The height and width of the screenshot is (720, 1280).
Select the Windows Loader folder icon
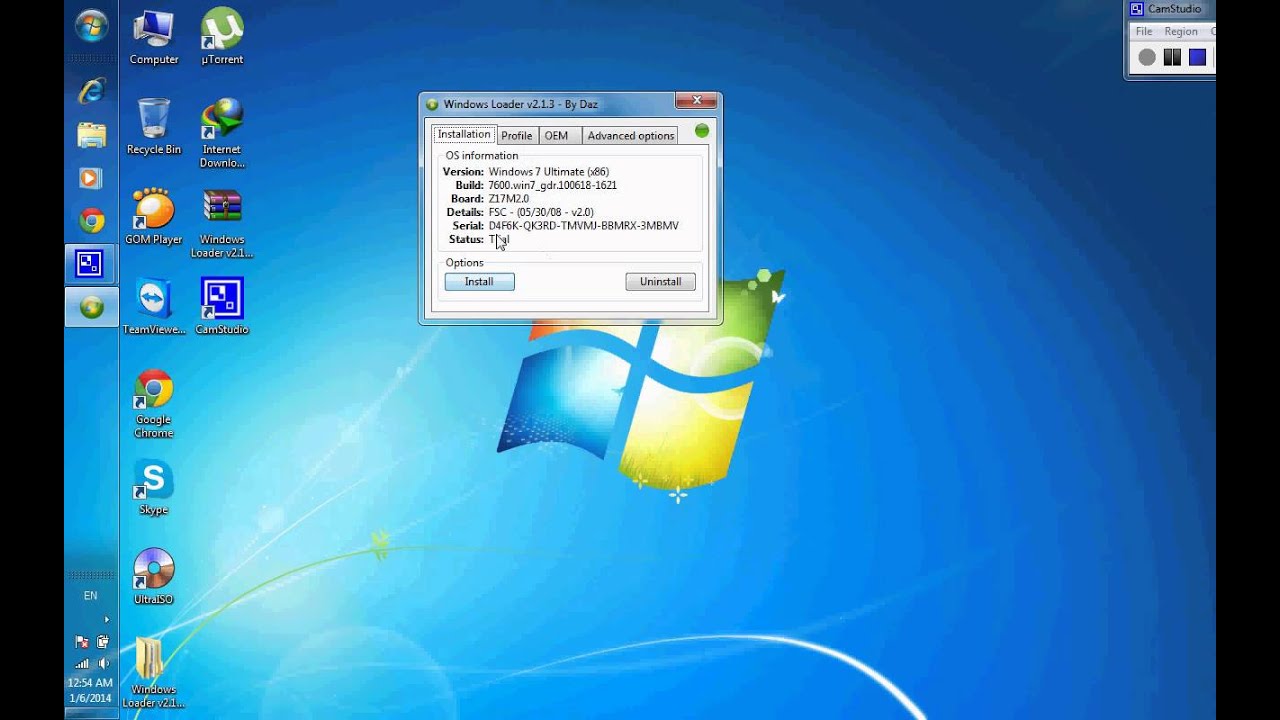click(154, 673)
